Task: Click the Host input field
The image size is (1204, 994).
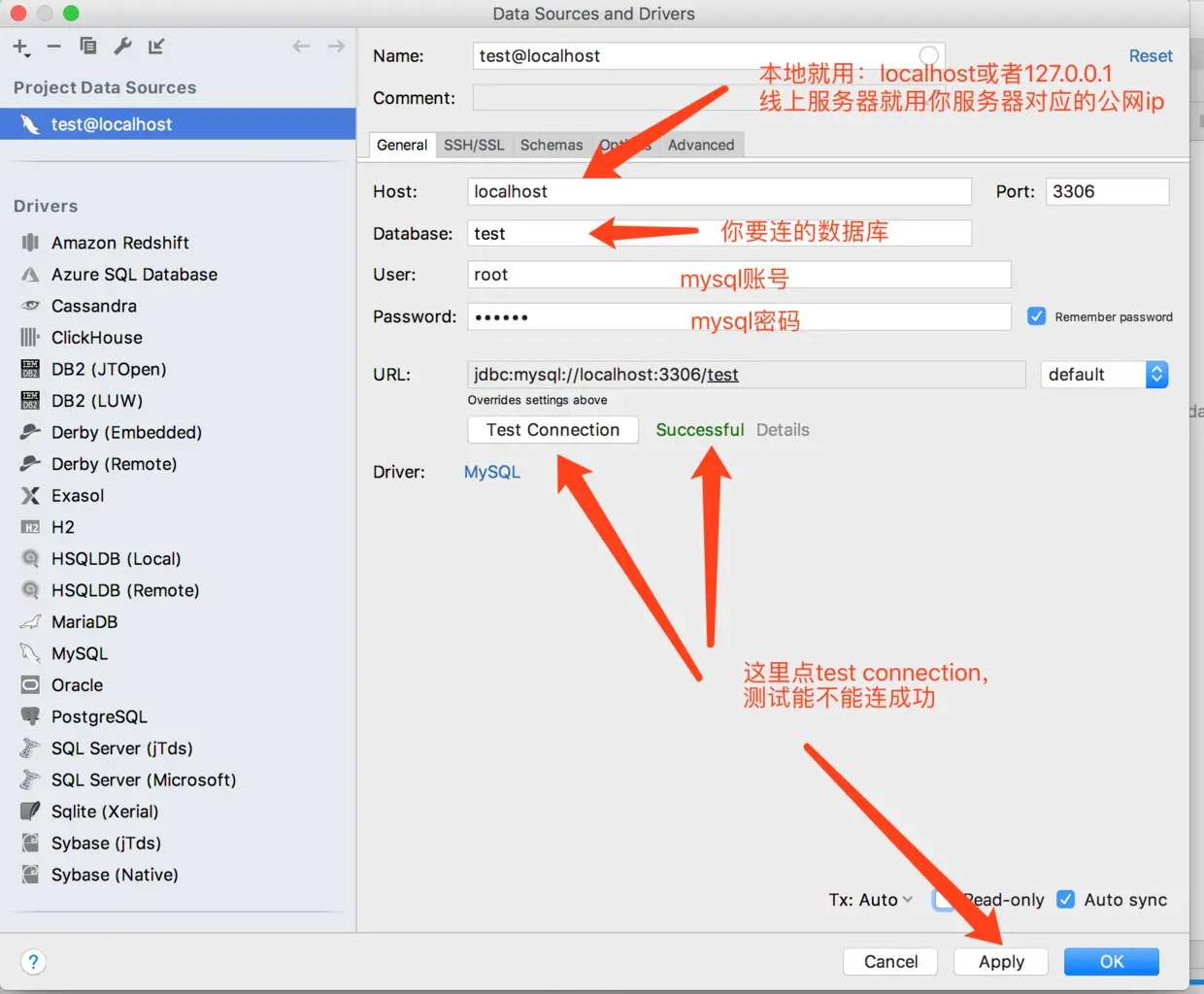Action: pos(719,191)
